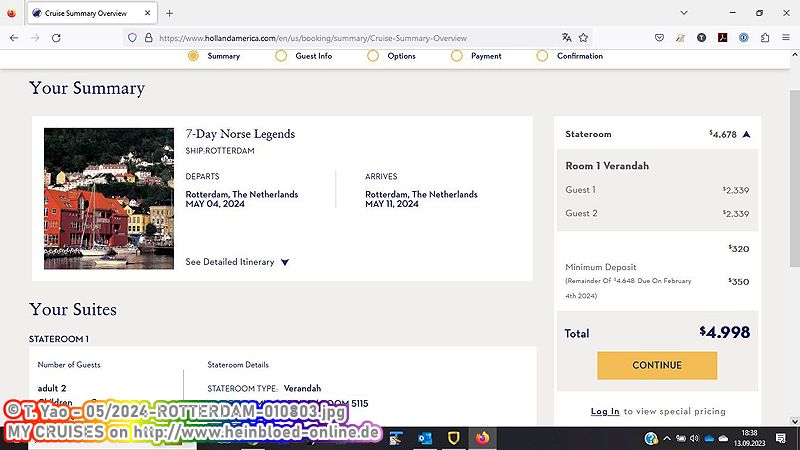This screenshot has height=450, width=800.
Task: Click the Log In link
Action: pos(605,411)
